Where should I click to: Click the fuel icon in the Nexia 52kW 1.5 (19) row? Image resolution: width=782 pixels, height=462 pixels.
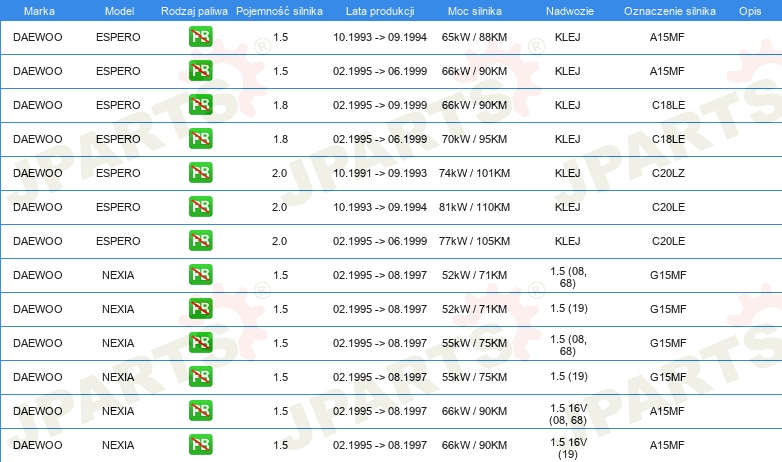[200, 308]
